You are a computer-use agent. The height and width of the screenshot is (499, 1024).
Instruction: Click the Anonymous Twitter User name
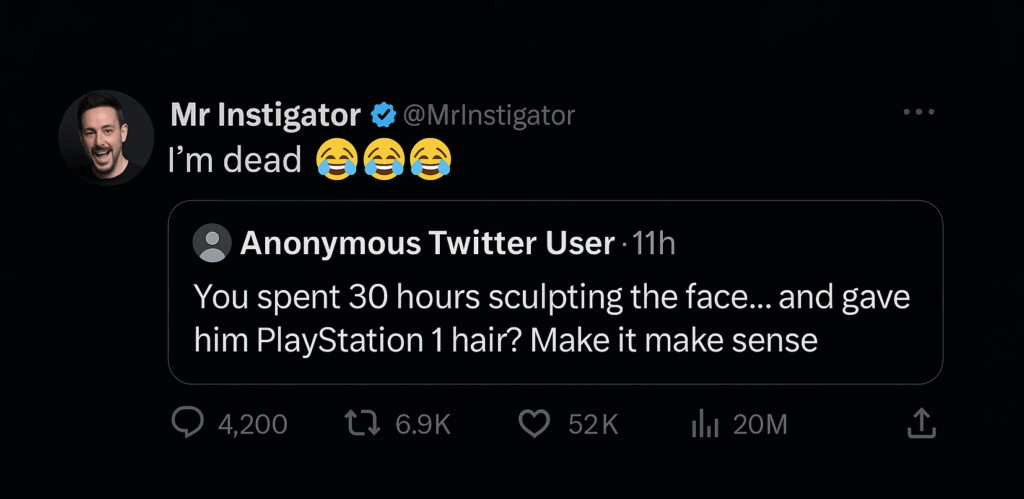tap(426, 243)
